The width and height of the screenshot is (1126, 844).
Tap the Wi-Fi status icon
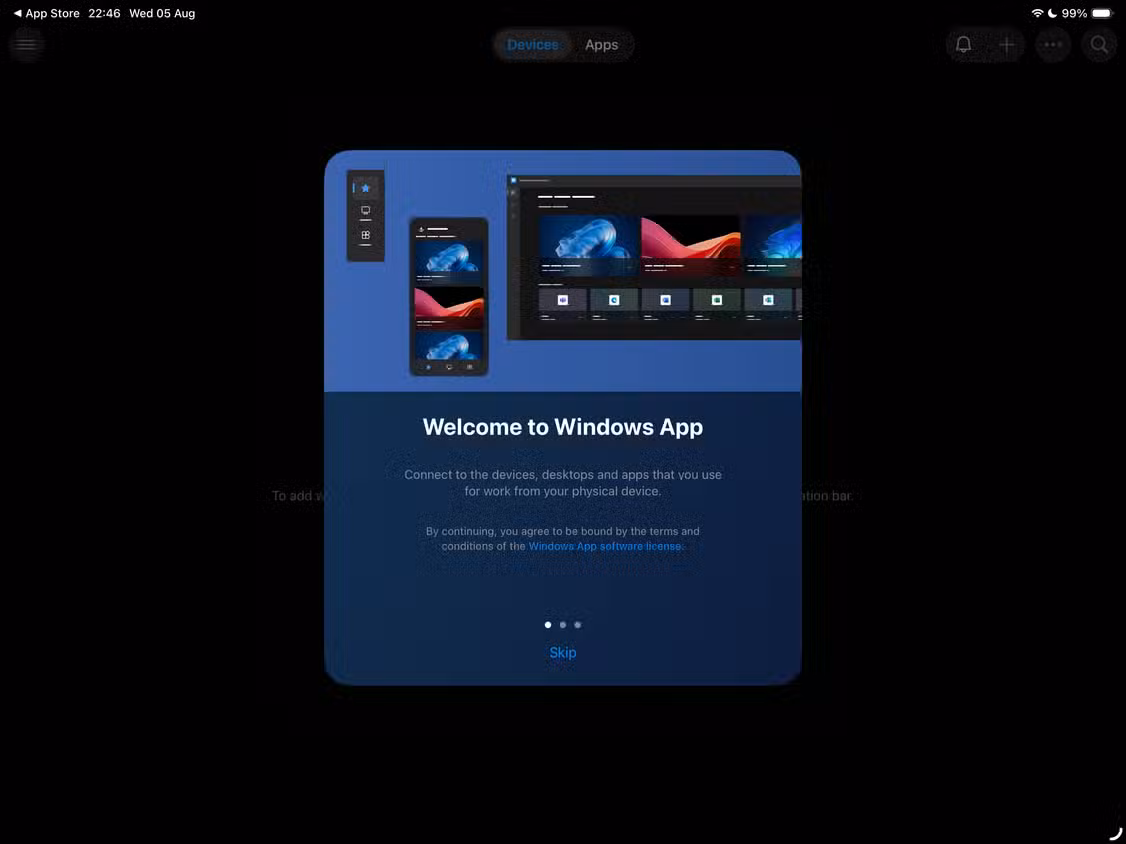point(1037,13)
